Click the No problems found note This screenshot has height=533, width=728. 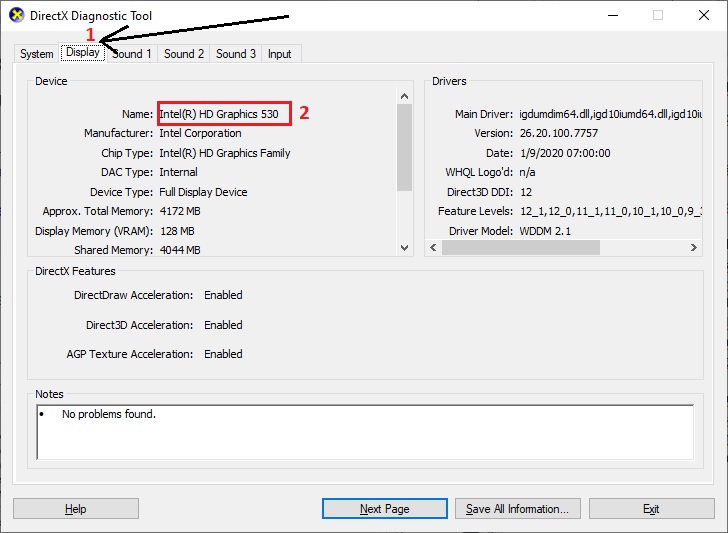(109, 414)
